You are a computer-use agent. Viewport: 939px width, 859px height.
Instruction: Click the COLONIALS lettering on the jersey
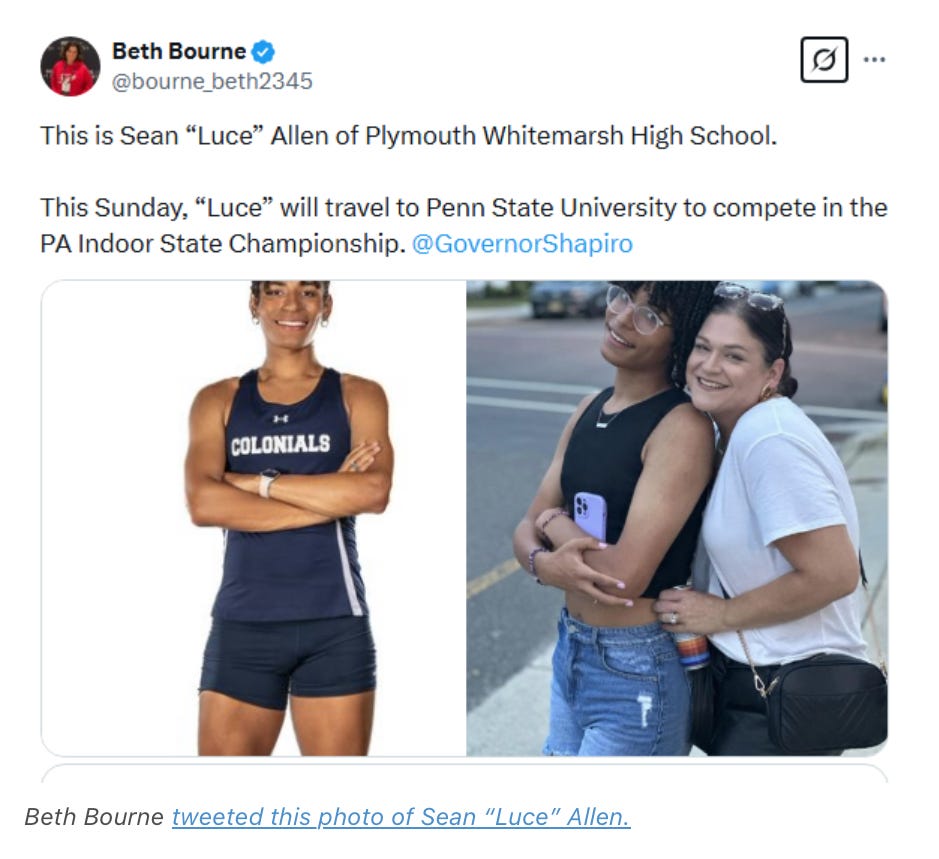point(280,444)
